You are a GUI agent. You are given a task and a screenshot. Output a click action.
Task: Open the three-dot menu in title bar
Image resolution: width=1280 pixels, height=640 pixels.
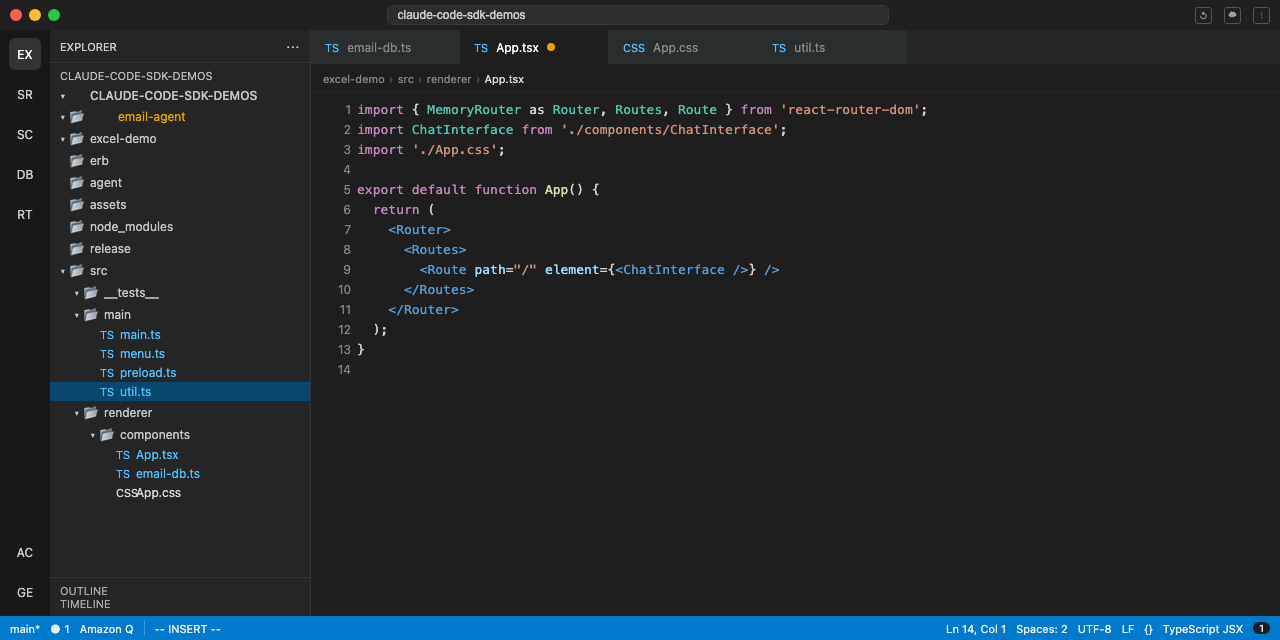tap(1260, 15)
